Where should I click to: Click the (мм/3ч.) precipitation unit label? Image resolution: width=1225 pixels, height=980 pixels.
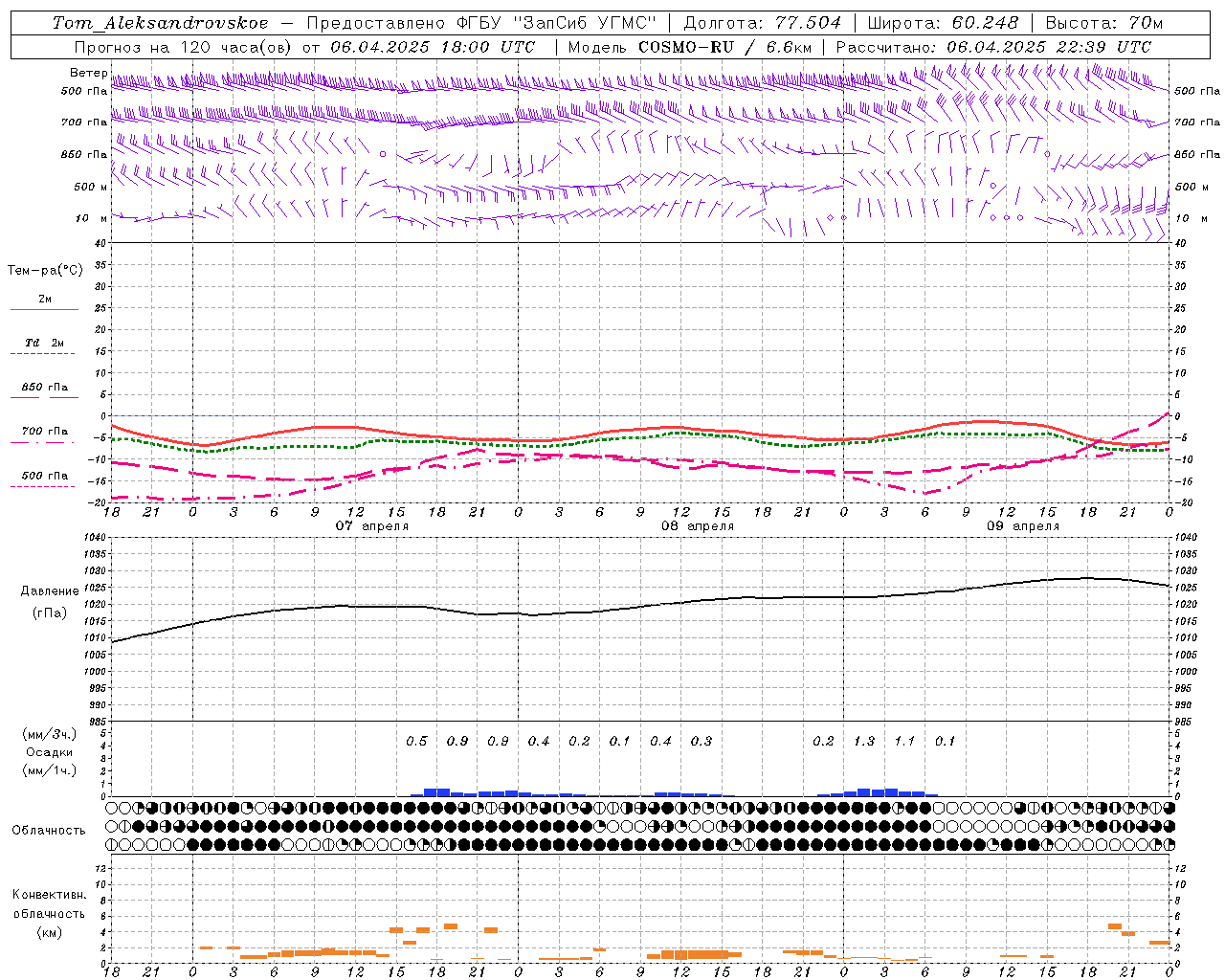[x=49, y=734]
